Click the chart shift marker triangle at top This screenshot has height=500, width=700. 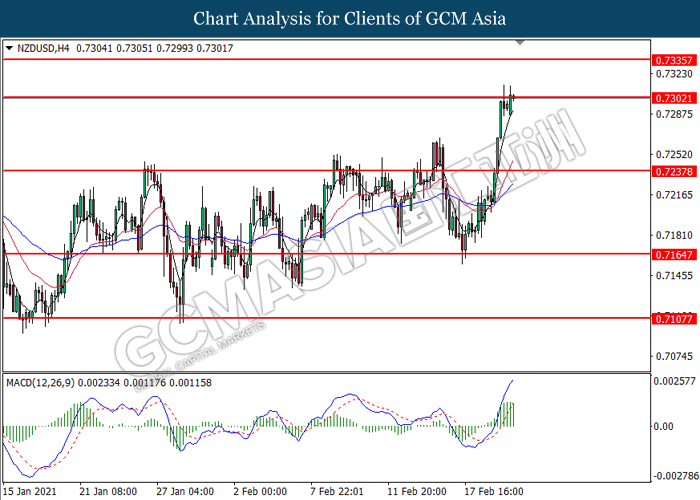(520, 42)
